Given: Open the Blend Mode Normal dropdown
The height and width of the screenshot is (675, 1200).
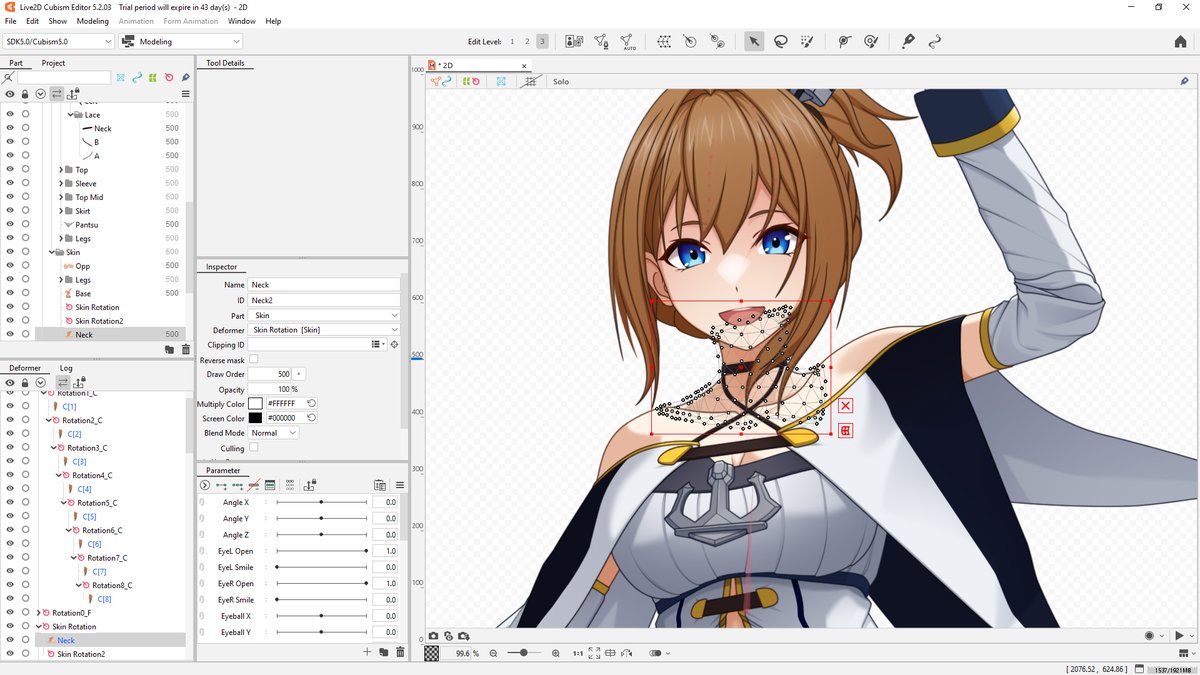Looking at the screenshot, I should pos(274,433).
